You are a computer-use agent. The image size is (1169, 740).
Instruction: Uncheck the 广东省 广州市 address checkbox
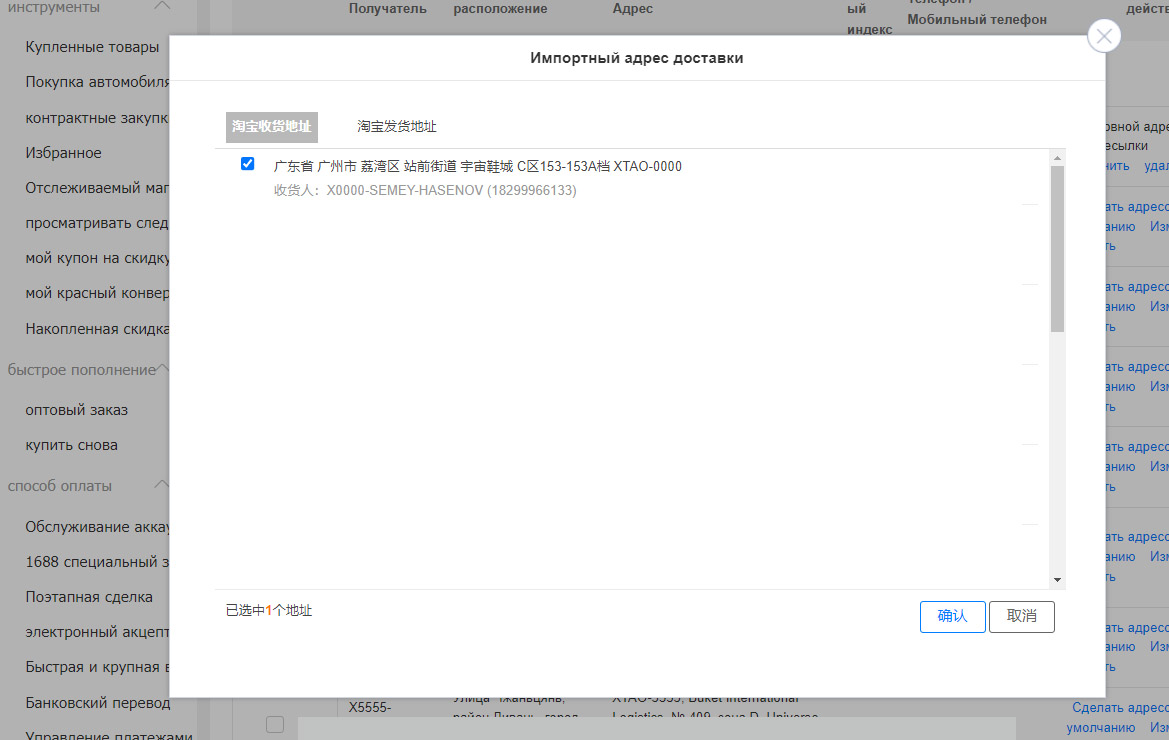248,164
